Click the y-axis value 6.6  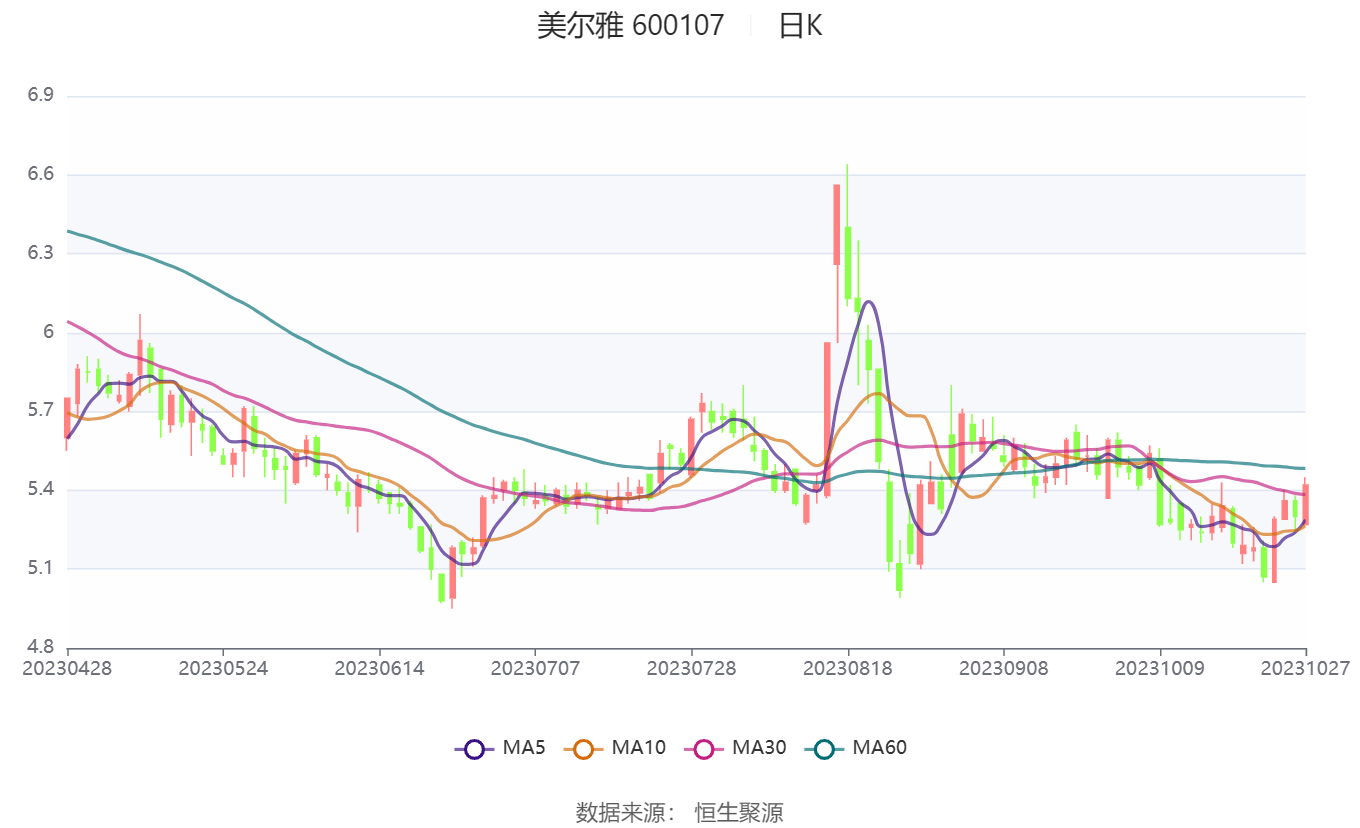pyautogui.click(x=40, y=175)
